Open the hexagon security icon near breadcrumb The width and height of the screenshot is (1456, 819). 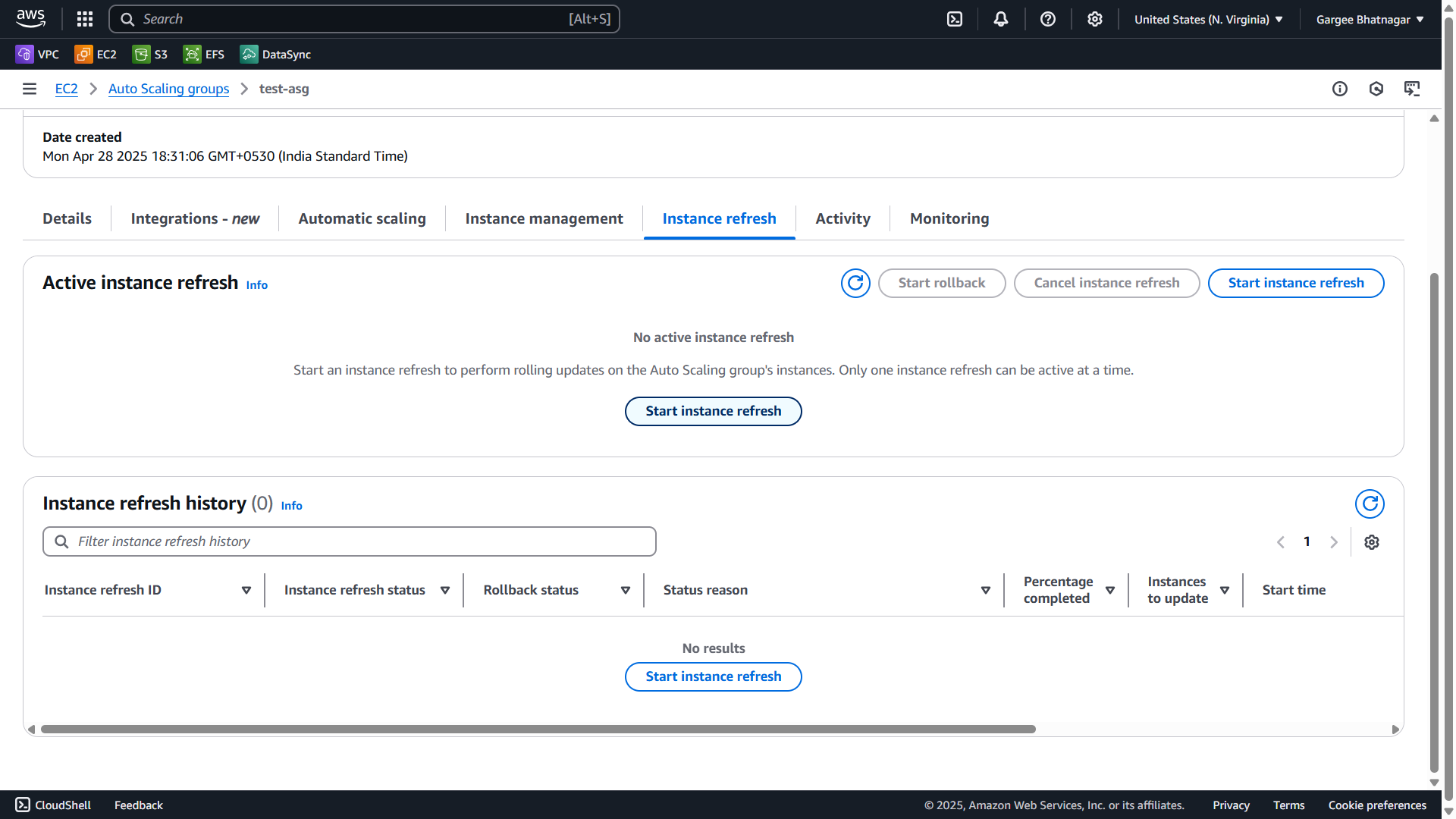pos(1376,89)
